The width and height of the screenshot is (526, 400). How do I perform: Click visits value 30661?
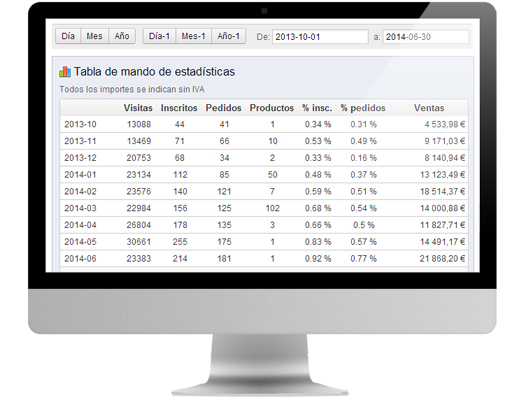[x=139, y=242]
